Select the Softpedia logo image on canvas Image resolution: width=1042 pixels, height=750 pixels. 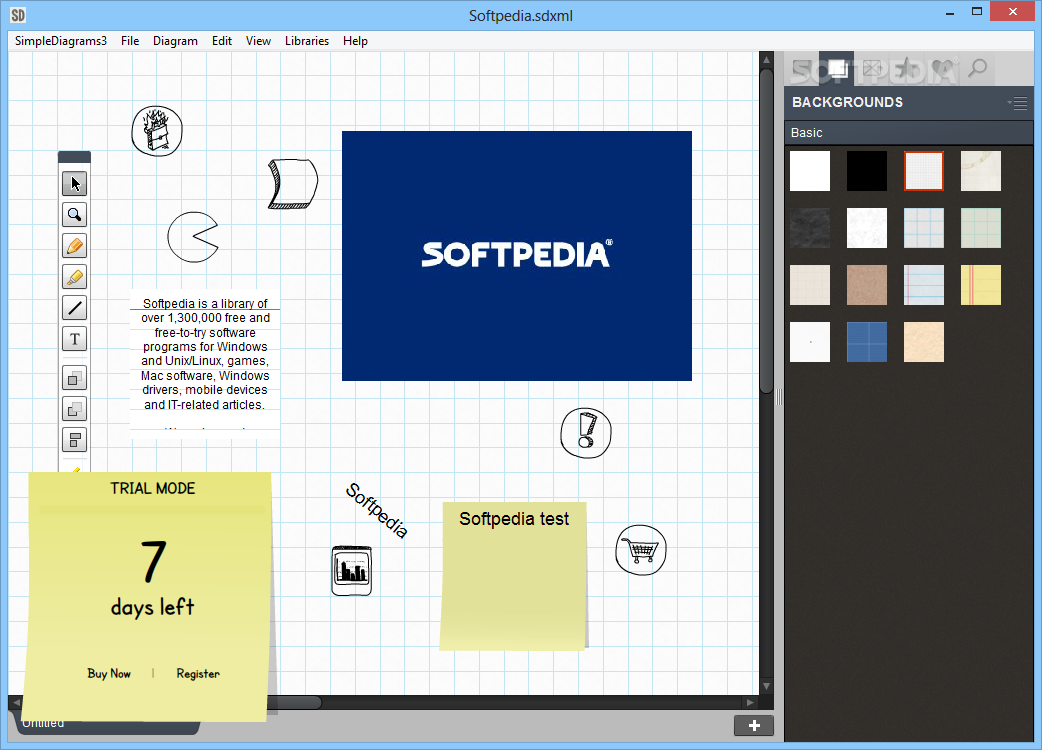click(x=516, y=256)
